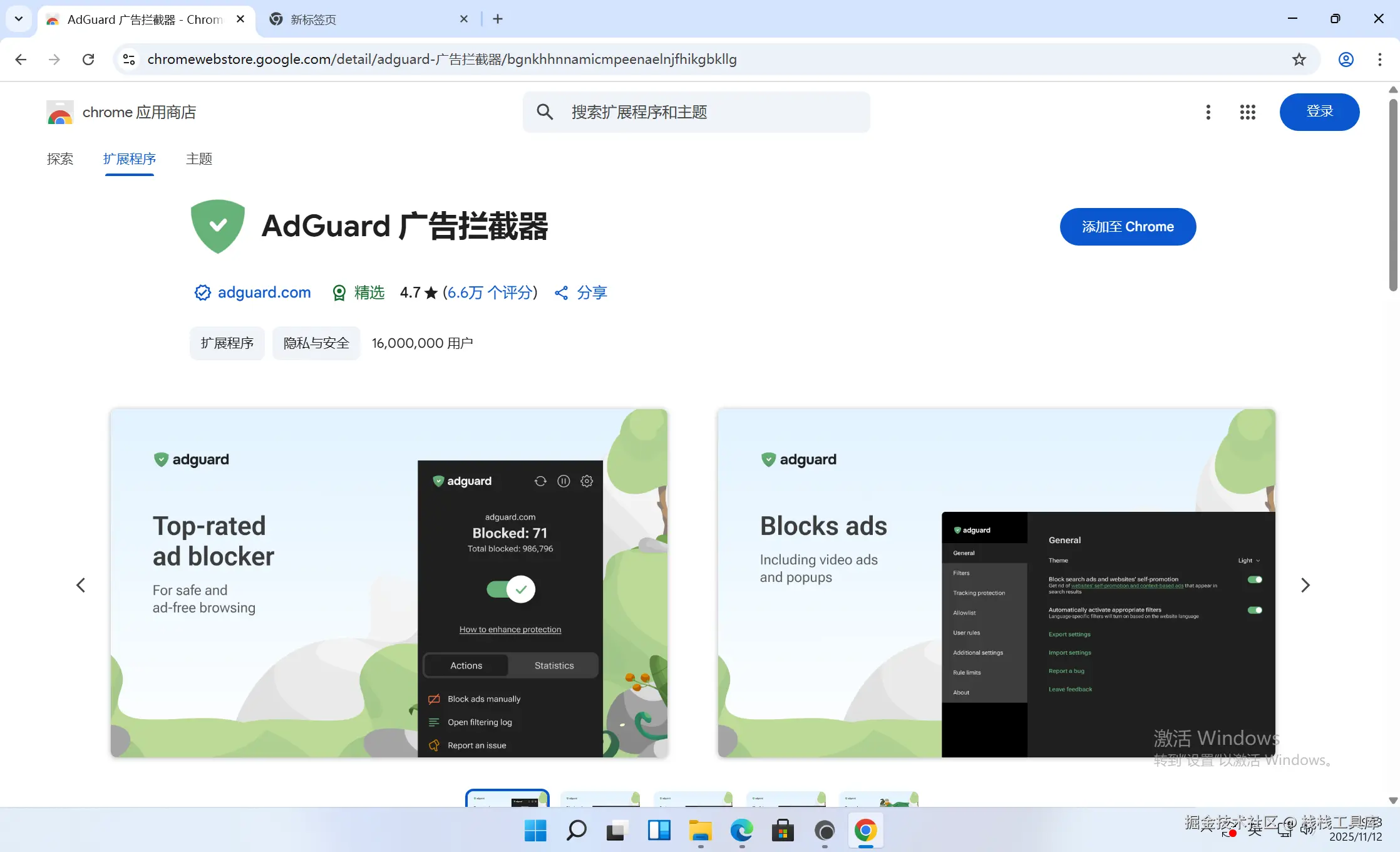The height and width of the screenshot is (852, 1400).
Task: Open the tab search dropdown arrow
Action: coord(19,19)
